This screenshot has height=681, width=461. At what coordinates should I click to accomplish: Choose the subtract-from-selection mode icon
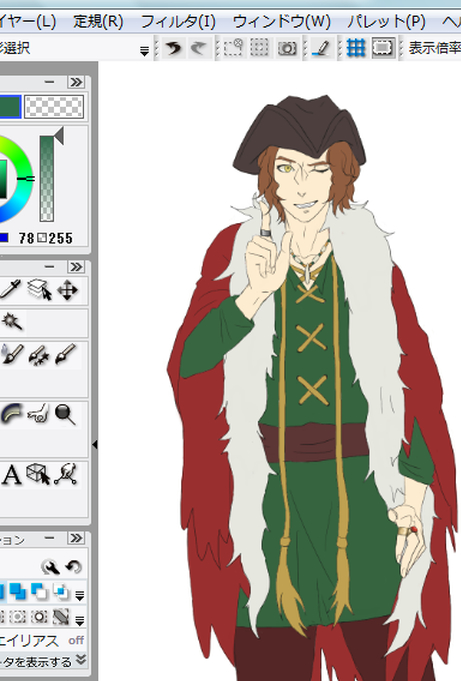click(39, 591)
